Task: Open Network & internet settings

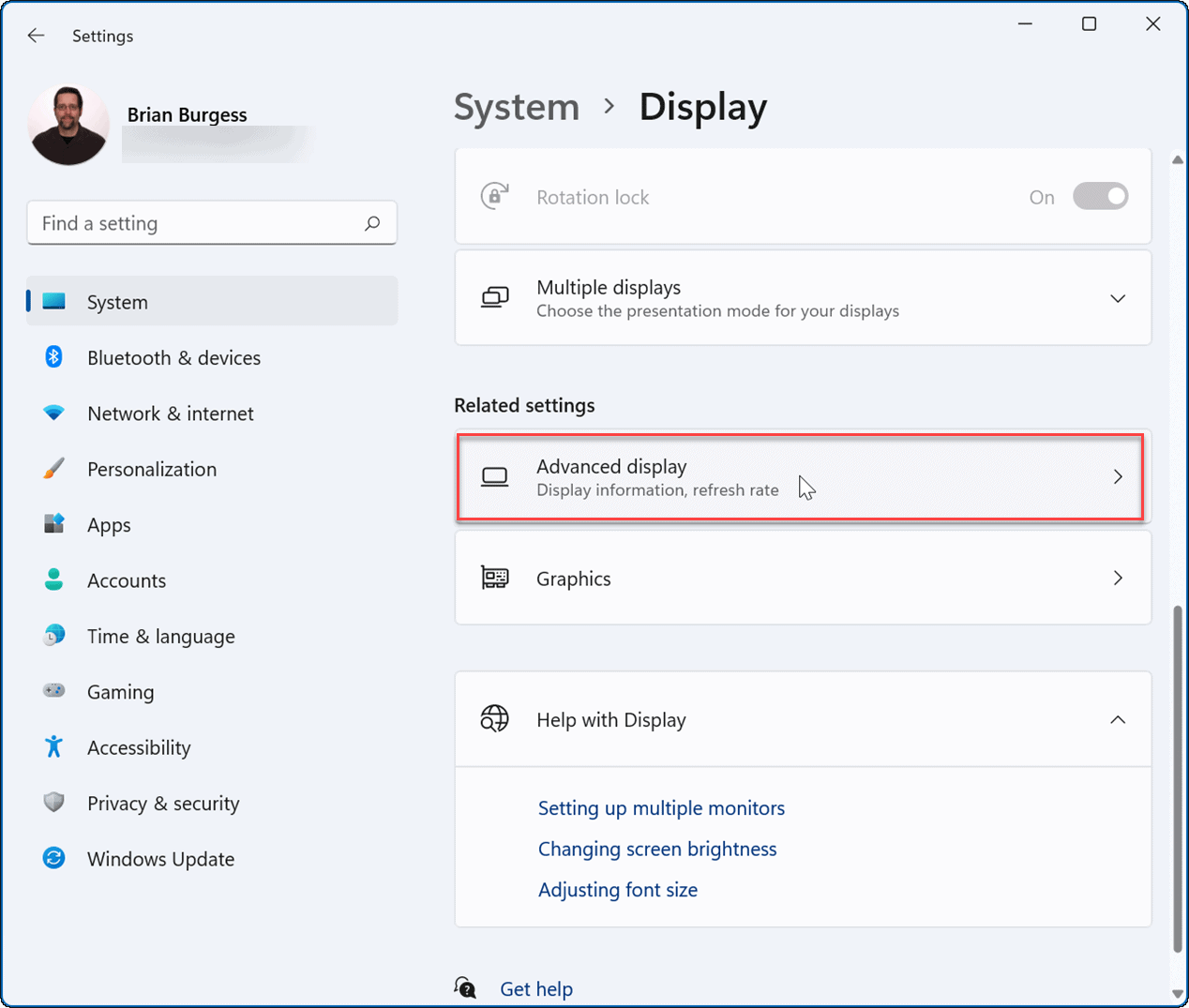Action: point(212,413)
